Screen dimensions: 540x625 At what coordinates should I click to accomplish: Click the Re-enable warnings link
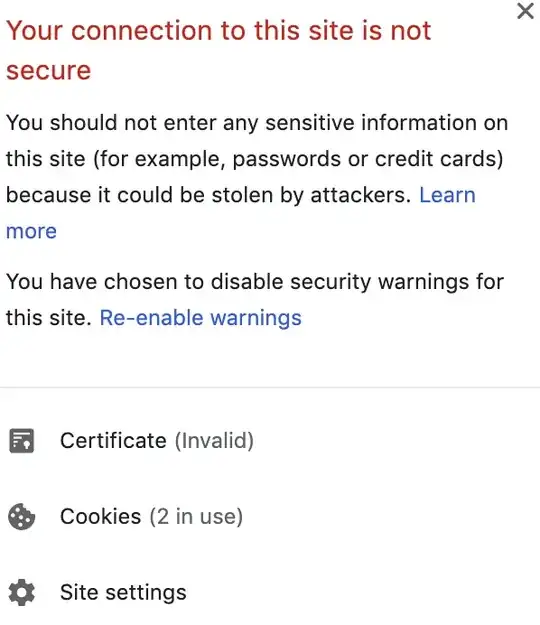tap(200, 318)
